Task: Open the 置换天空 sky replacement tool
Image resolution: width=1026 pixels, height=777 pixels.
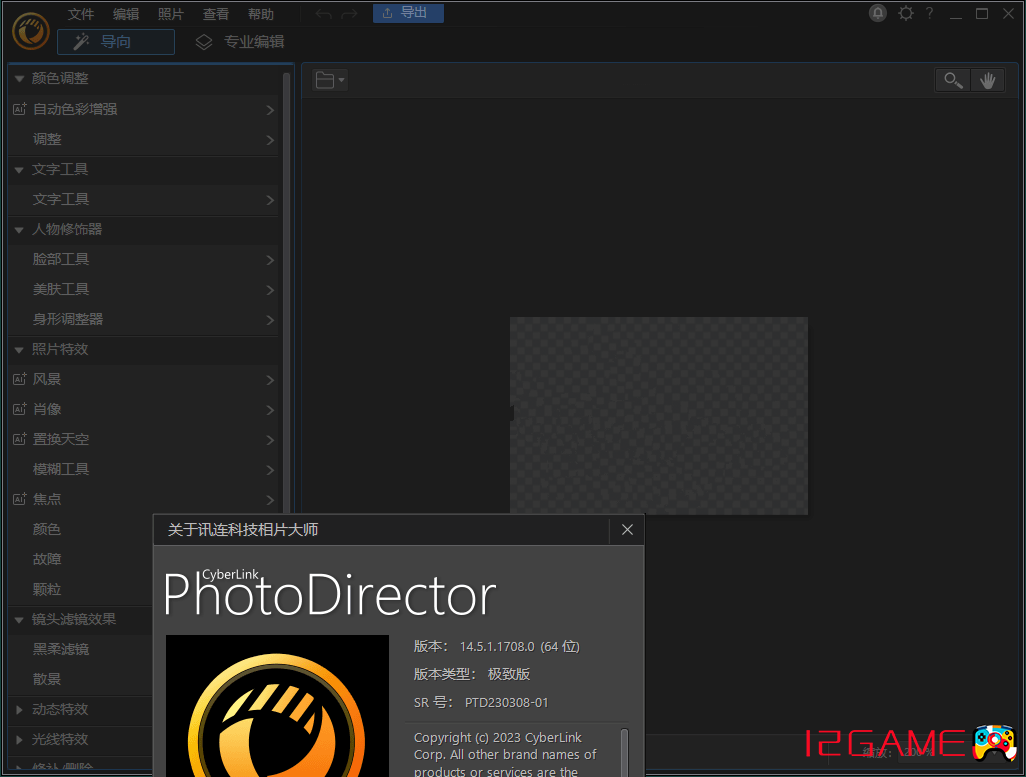Action: click(61, 439)
